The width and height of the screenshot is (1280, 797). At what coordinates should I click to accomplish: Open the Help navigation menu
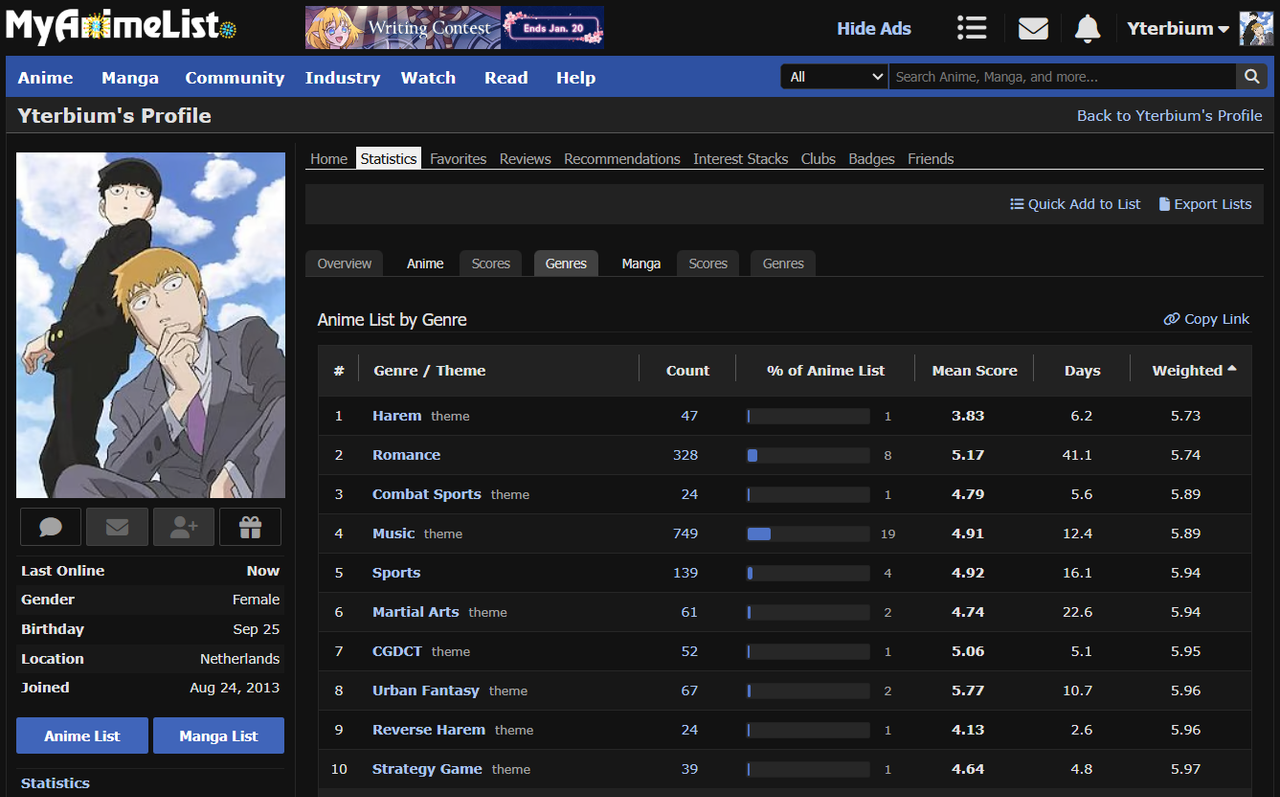[x=576, y=77]
